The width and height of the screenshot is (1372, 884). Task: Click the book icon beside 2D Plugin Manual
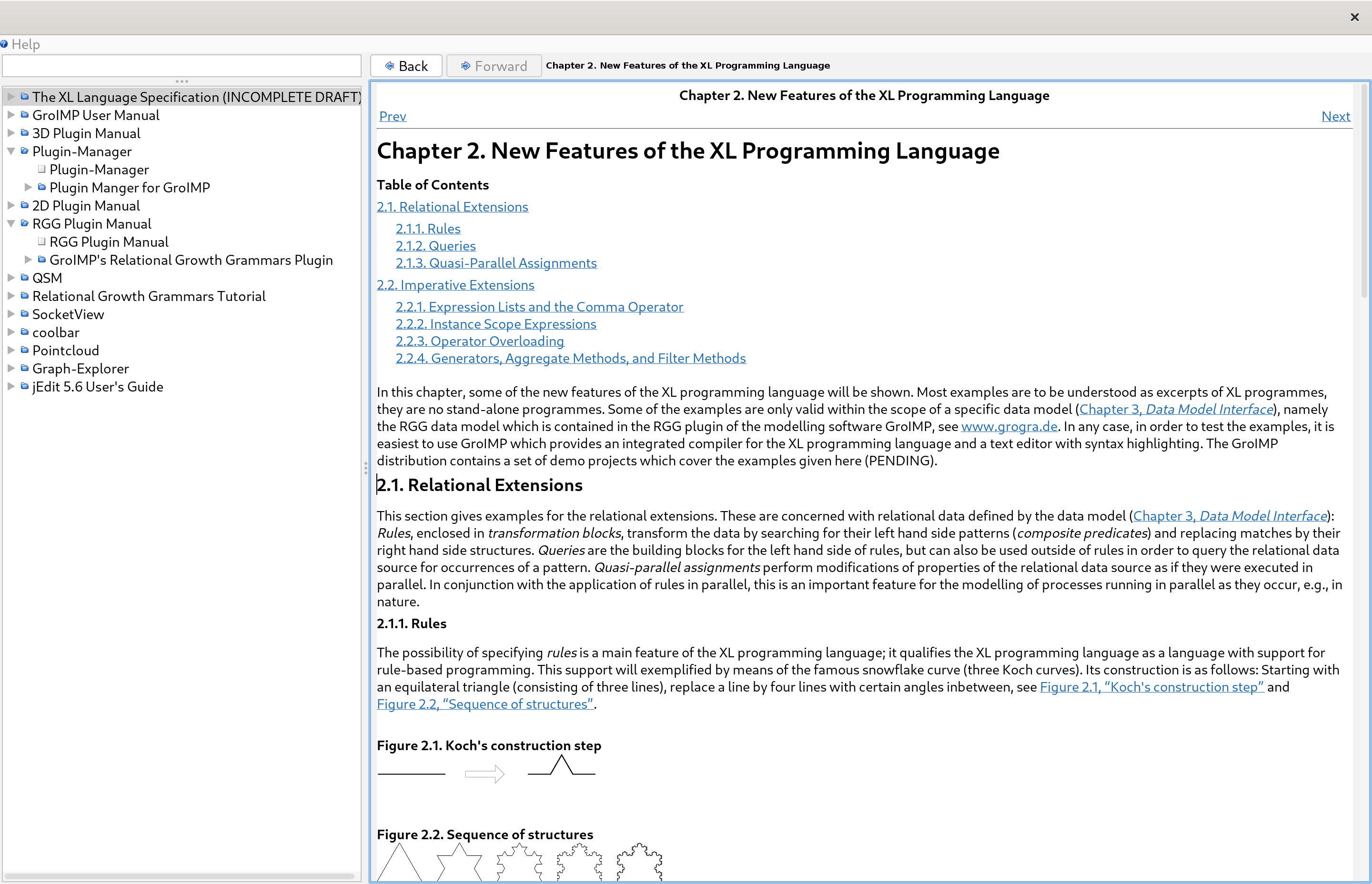[24, 205]
